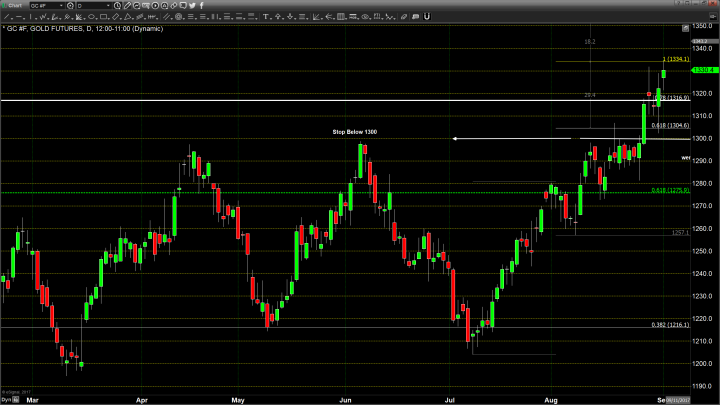Click the green 1330.4 price marker
720x405 pixels.
tap(705, 70)
